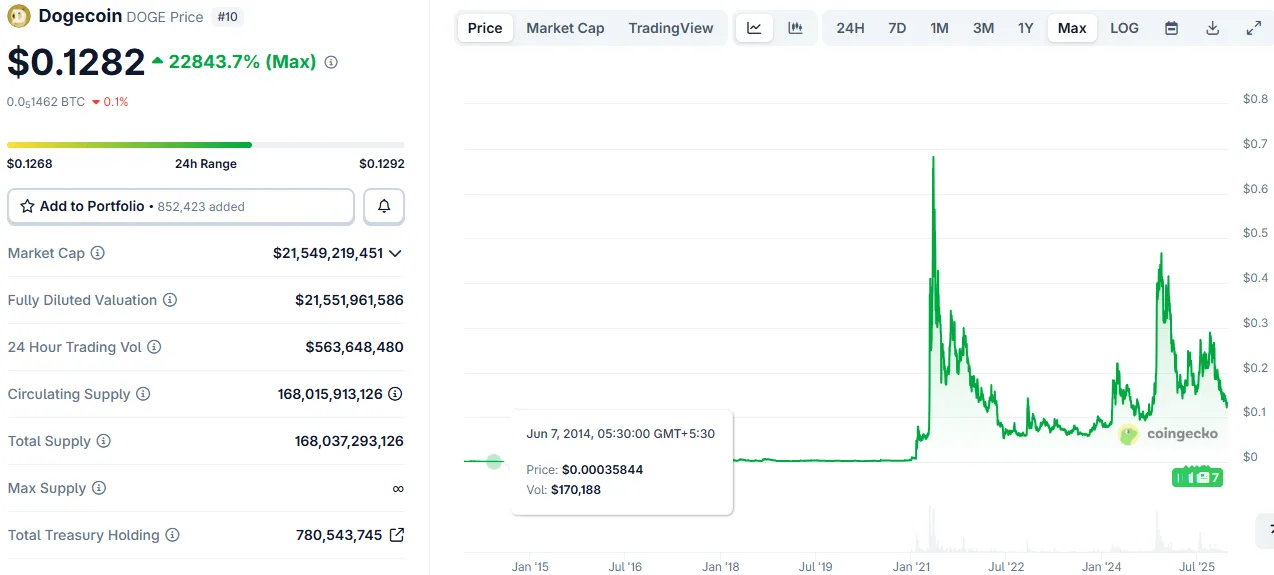
Task: Switch to candlestick chart view icon
Action: (795, 28)
